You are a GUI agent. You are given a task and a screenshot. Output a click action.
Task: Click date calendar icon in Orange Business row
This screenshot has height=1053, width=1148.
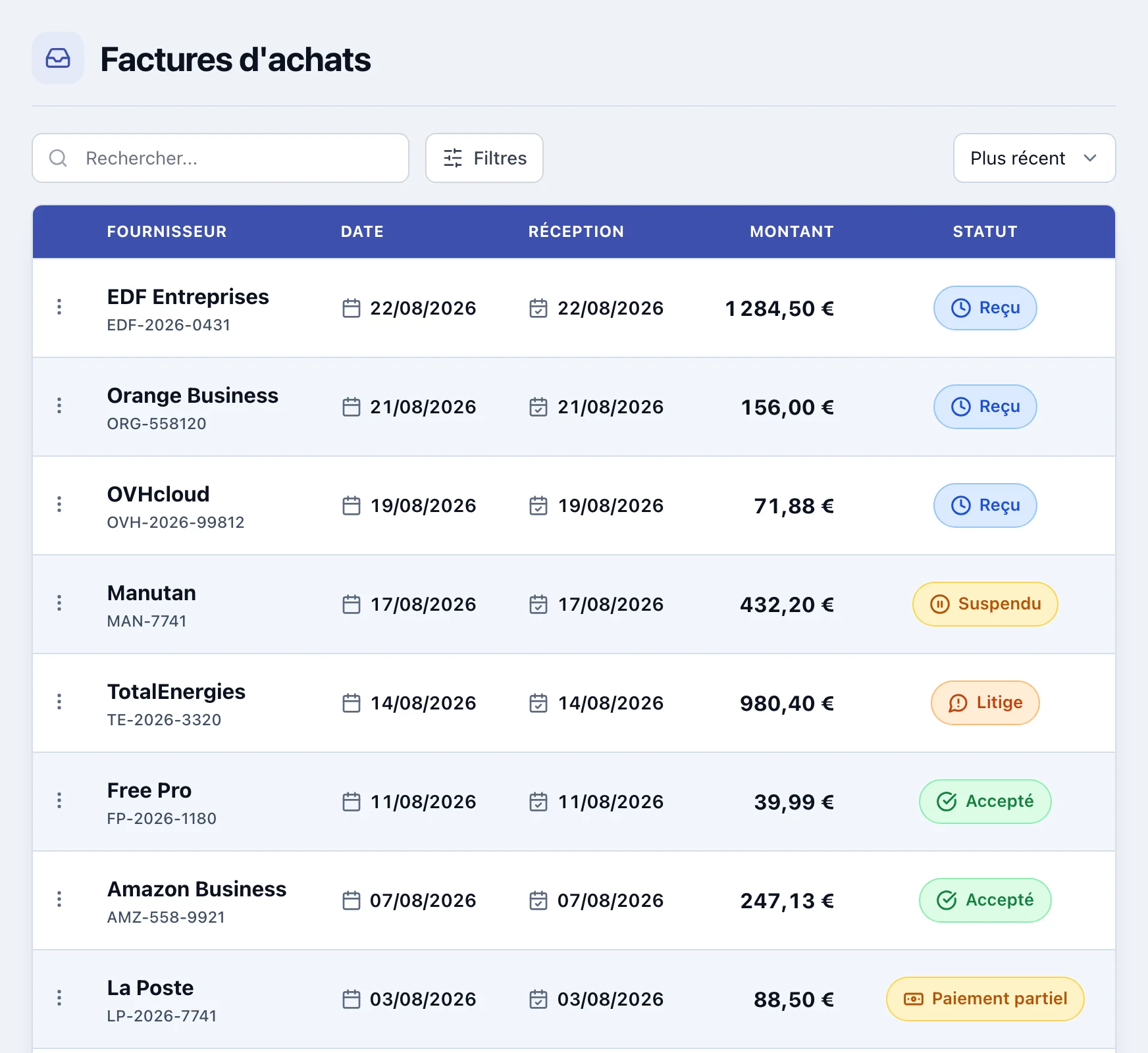[x=352, y=407]
